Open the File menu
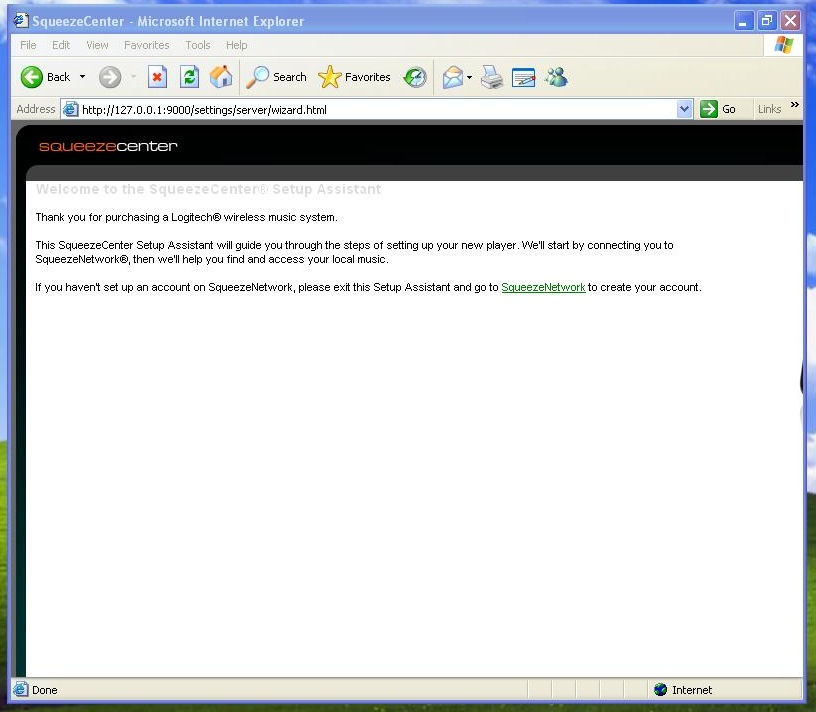 click(28, 45)
